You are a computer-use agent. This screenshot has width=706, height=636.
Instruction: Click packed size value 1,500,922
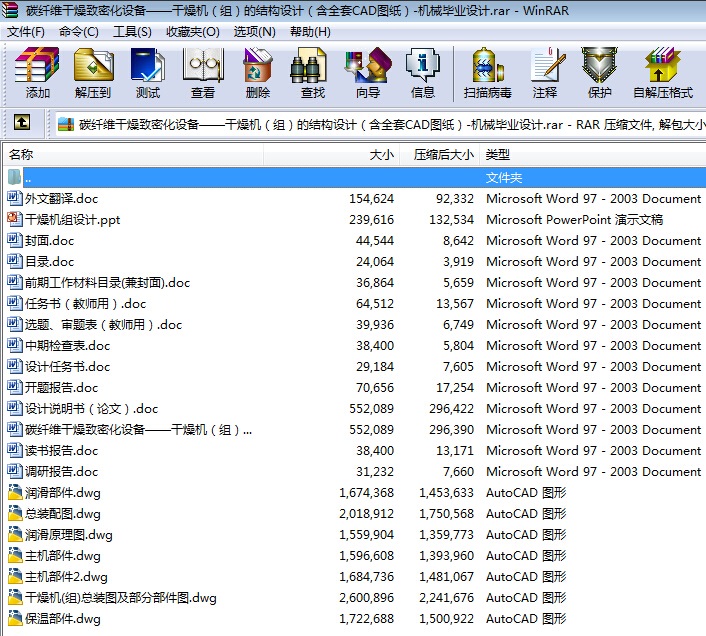[x=447, y=619]
